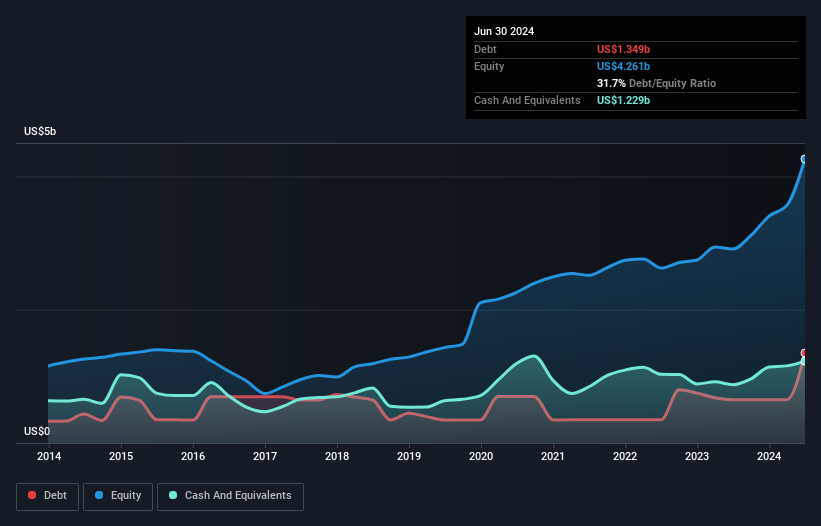
Task: Select the 2014 x-axis label
Action: pyautogui.click(x=49, y=456)
